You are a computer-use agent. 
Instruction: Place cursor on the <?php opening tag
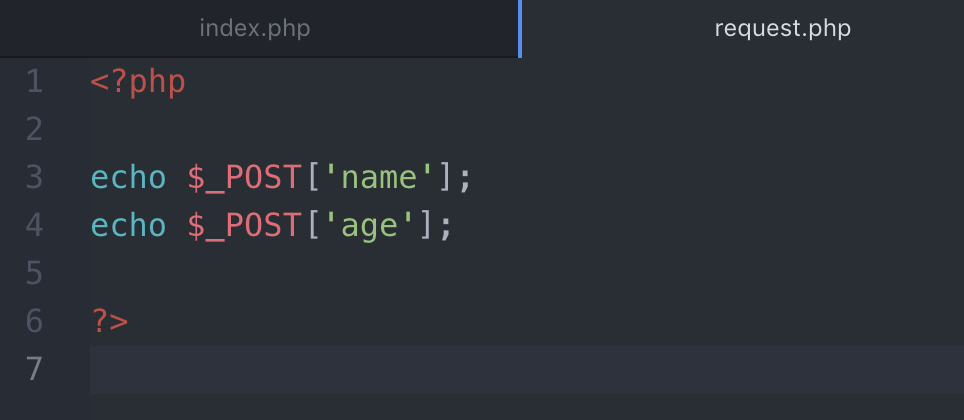click(138, 82)
